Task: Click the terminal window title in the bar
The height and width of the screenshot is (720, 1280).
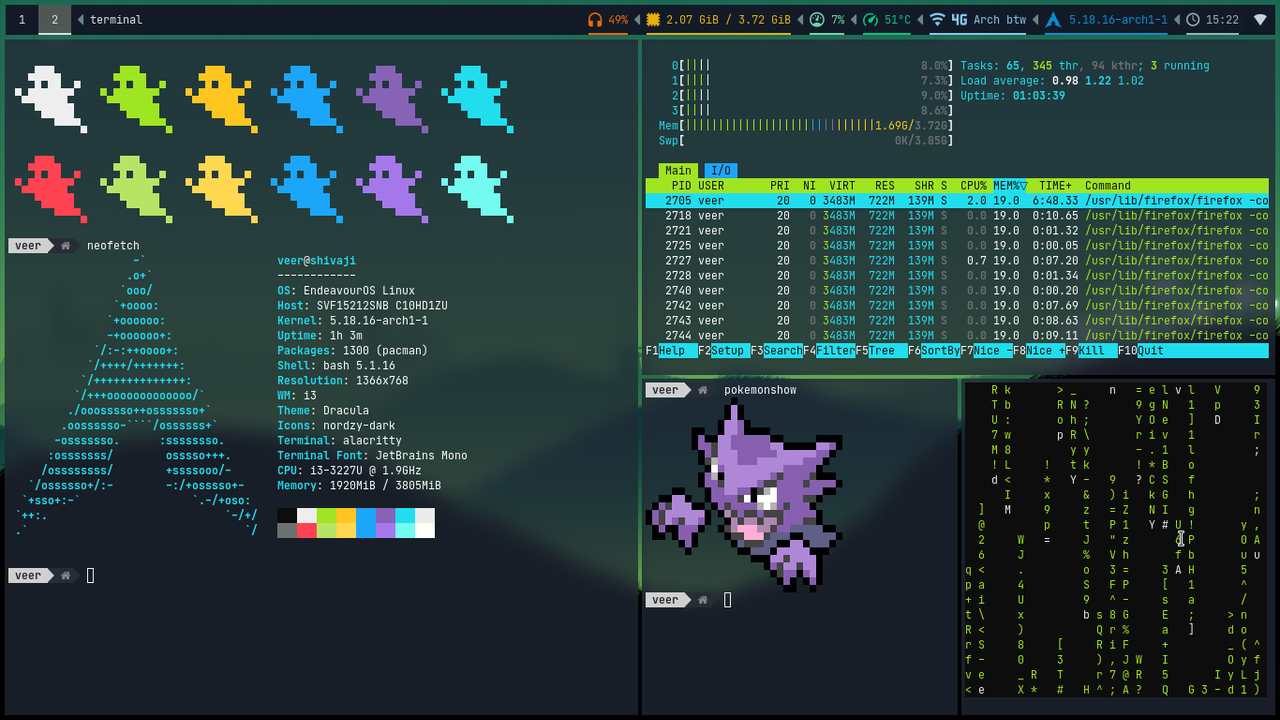Action: pyautogui.click(x=116, y=20)
